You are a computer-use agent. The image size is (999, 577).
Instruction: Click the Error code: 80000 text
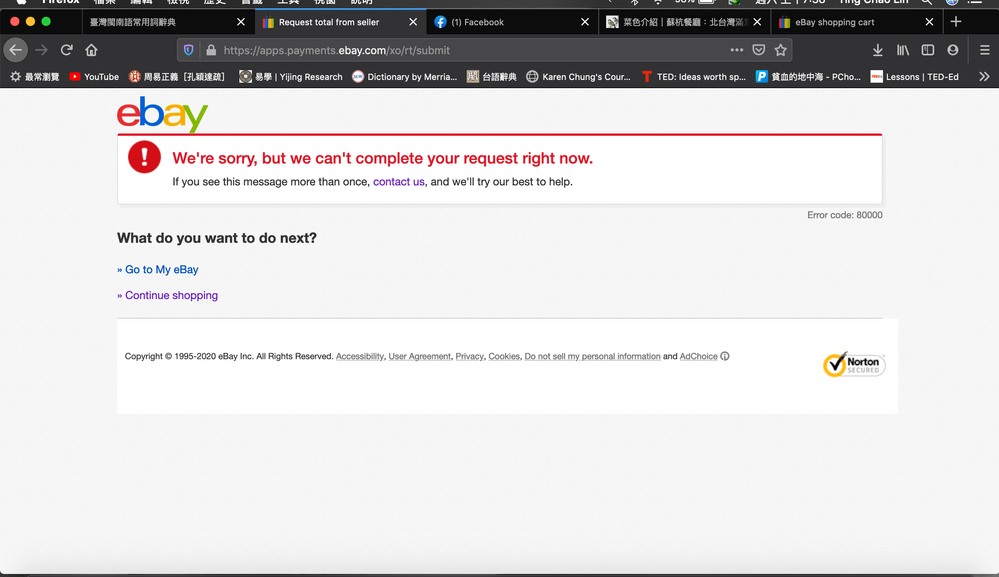click(x=845, y=215)
